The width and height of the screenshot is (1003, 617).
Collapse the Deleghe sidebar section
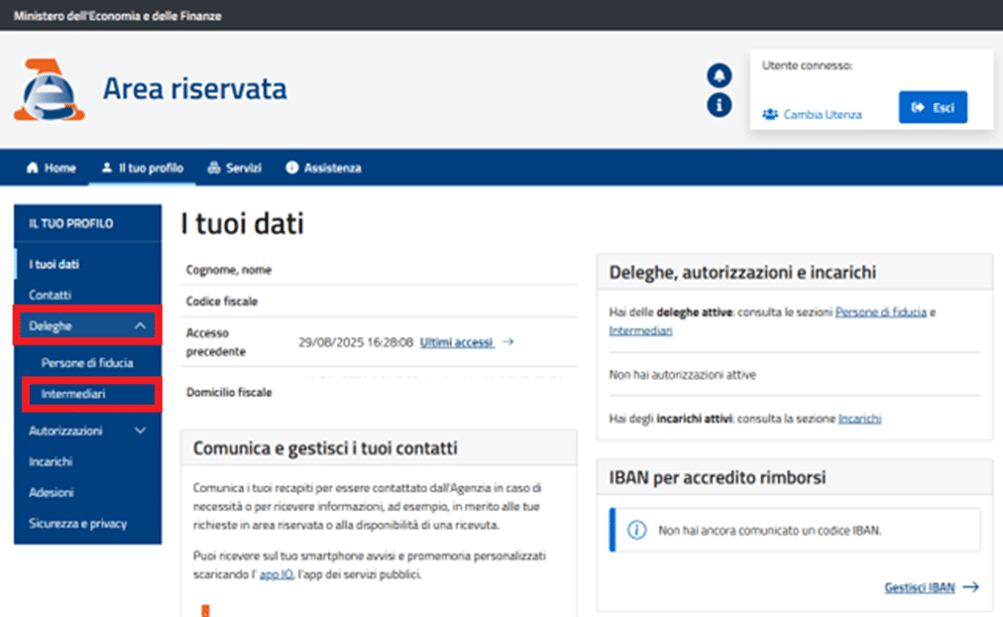click(140, 326)
